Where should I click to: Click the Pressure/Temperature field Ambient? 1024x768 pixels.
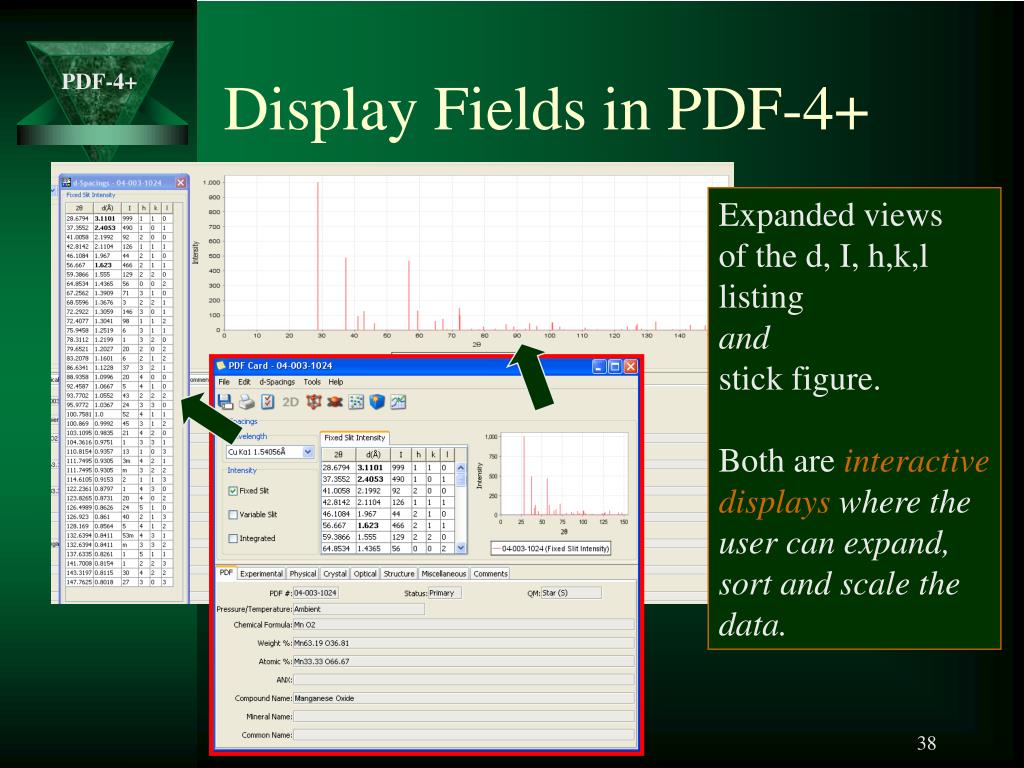point(359,609)
